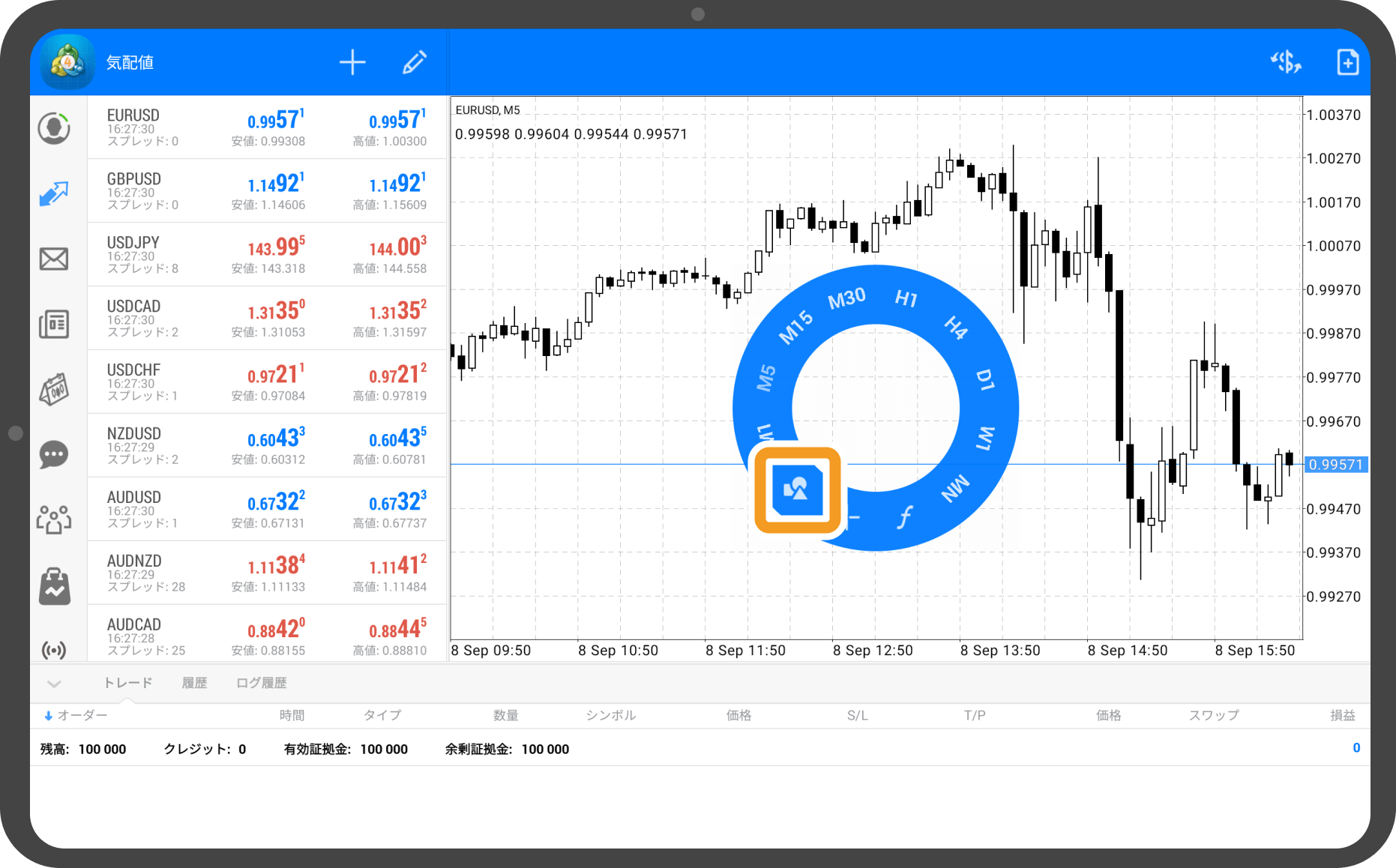The image size is (1396, 868).
Task: Select the M30 timeframe in radial menu
Action: coord(846,299)
